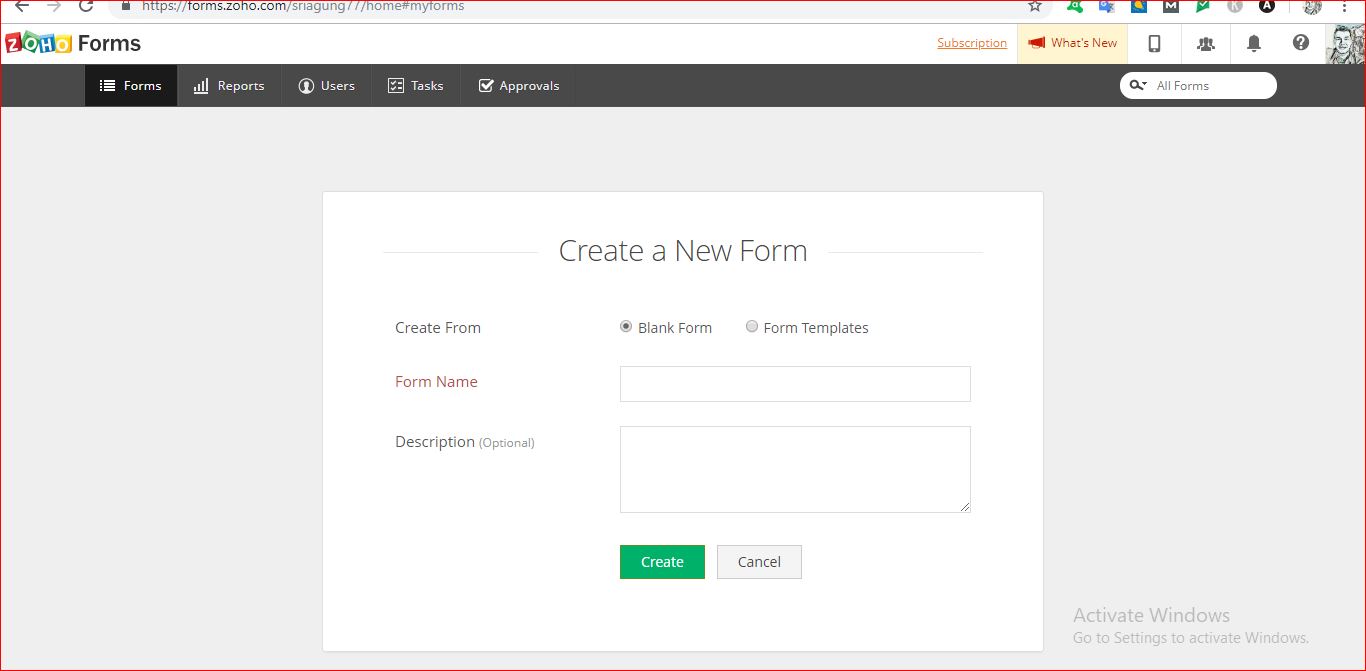1366x671 pixels.
Task: Focus the Description text area
Action: 795,470
